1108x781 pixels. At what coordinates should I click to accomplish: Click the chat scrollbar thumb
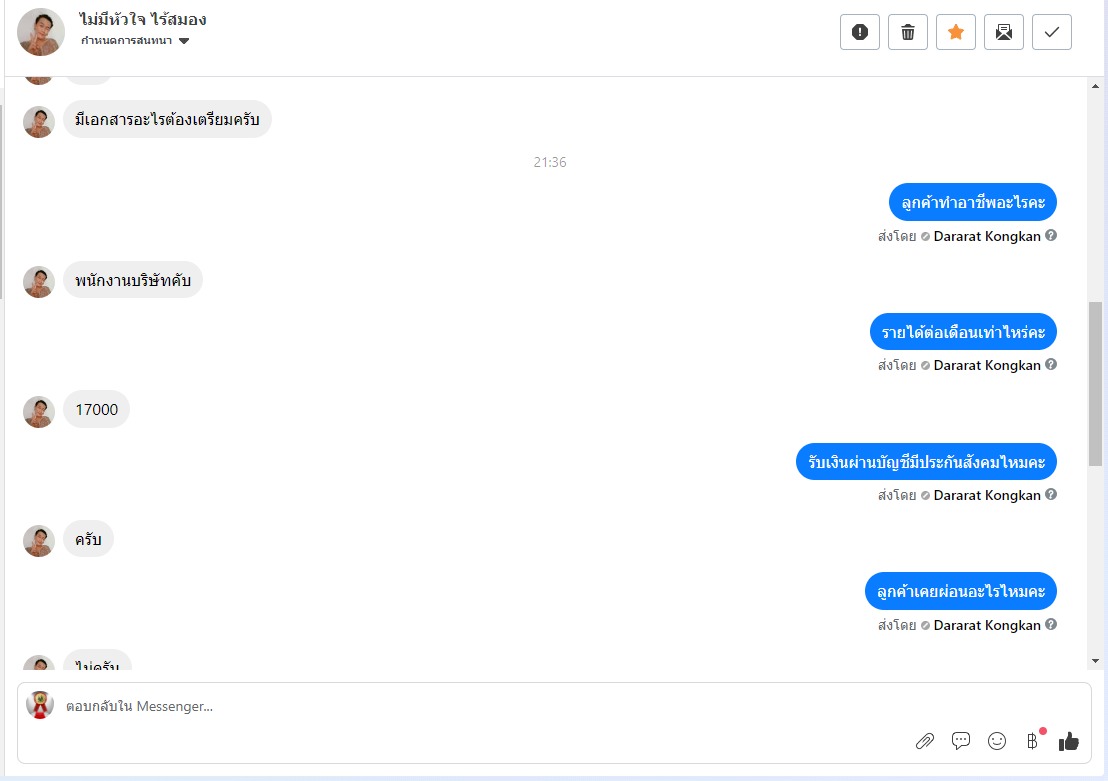pyautogui.click(x=1095, y=384)
